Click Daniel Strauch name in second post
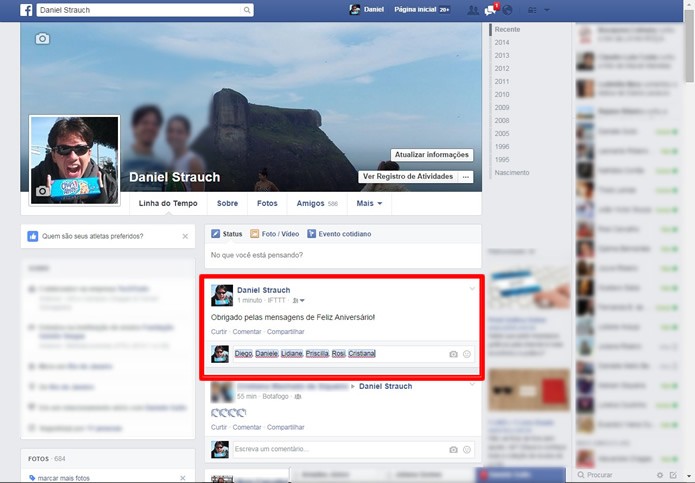Image resolution: width=695 pixels, height=483 pixels. coord(385,386)
